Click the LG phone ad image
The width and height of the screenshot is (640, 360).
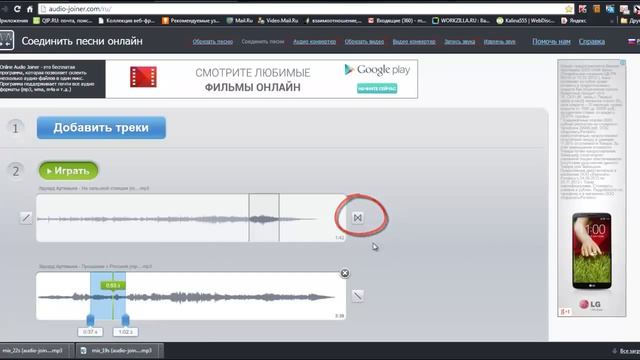(592, 251)
